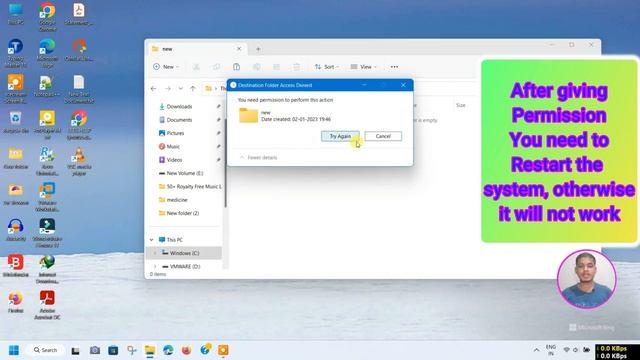Open the medicine folder in sidebar
Screen dimensions: 640x360
[177, 200]
